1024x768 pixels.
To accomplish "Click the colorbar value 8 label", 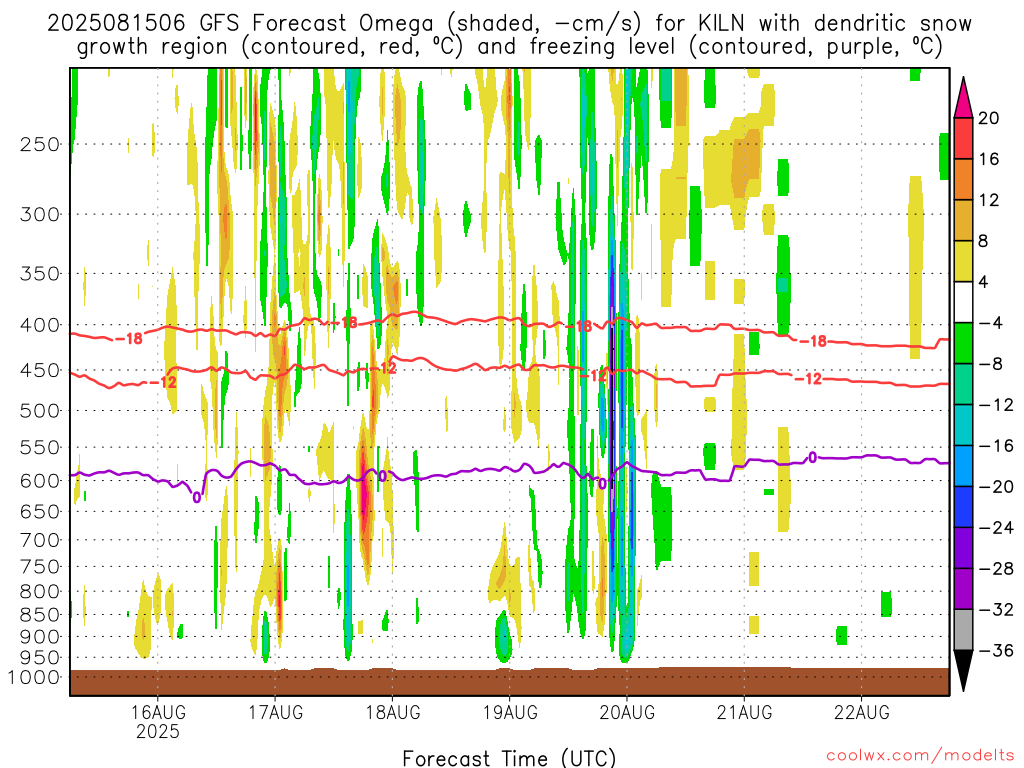I will pos(984,241).
